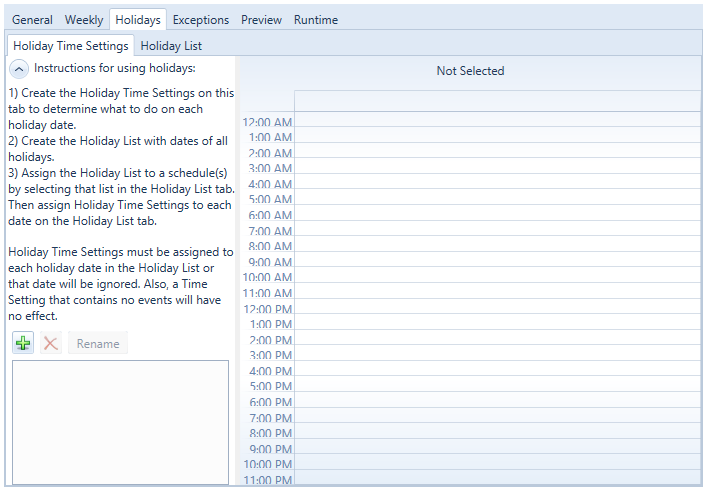Select the Holidays tab
The image size is (707, 491).
pyautogui.click(x=138, y=20)
